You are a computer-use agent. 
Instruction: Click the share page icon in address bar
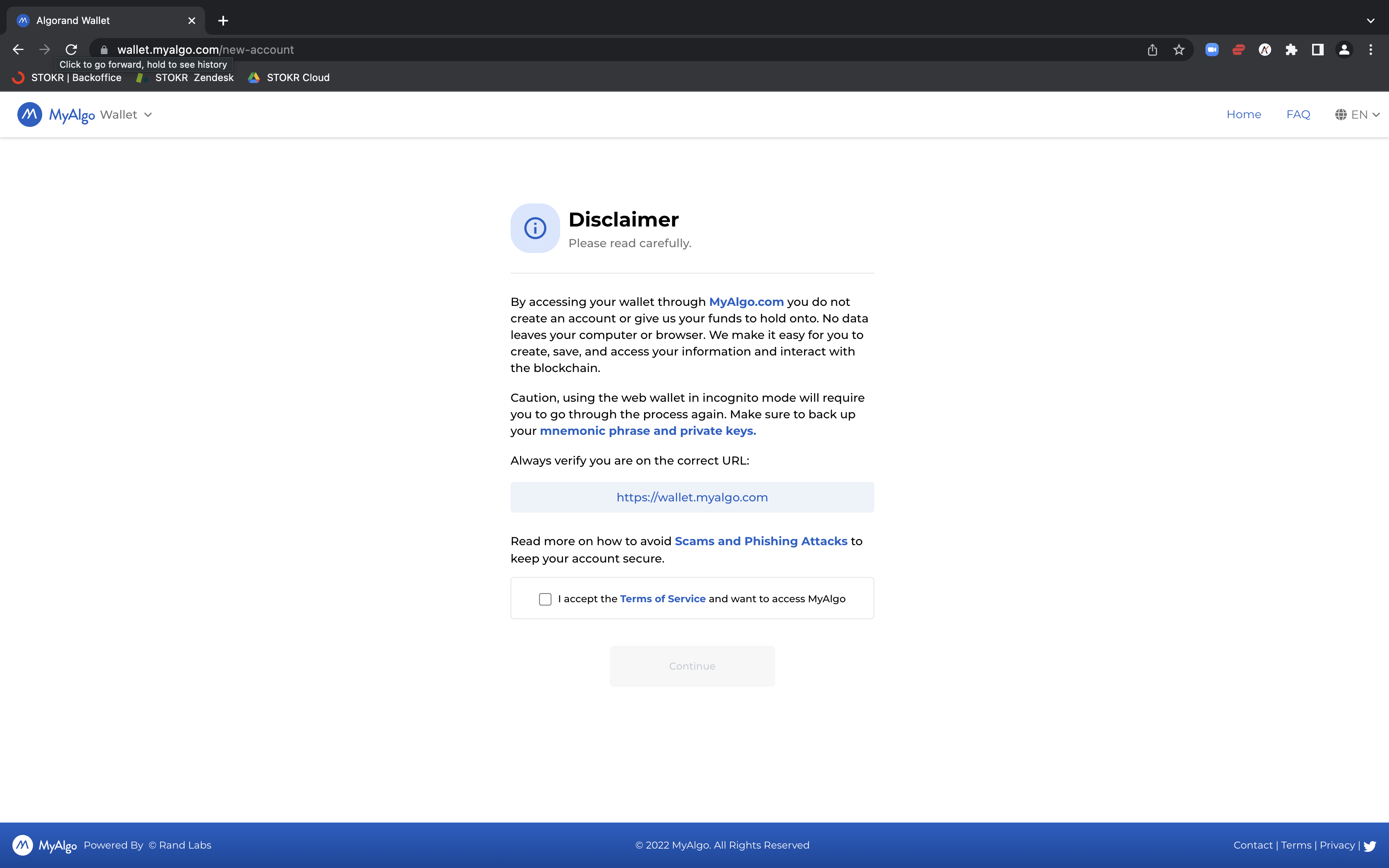pos(1153,50)
